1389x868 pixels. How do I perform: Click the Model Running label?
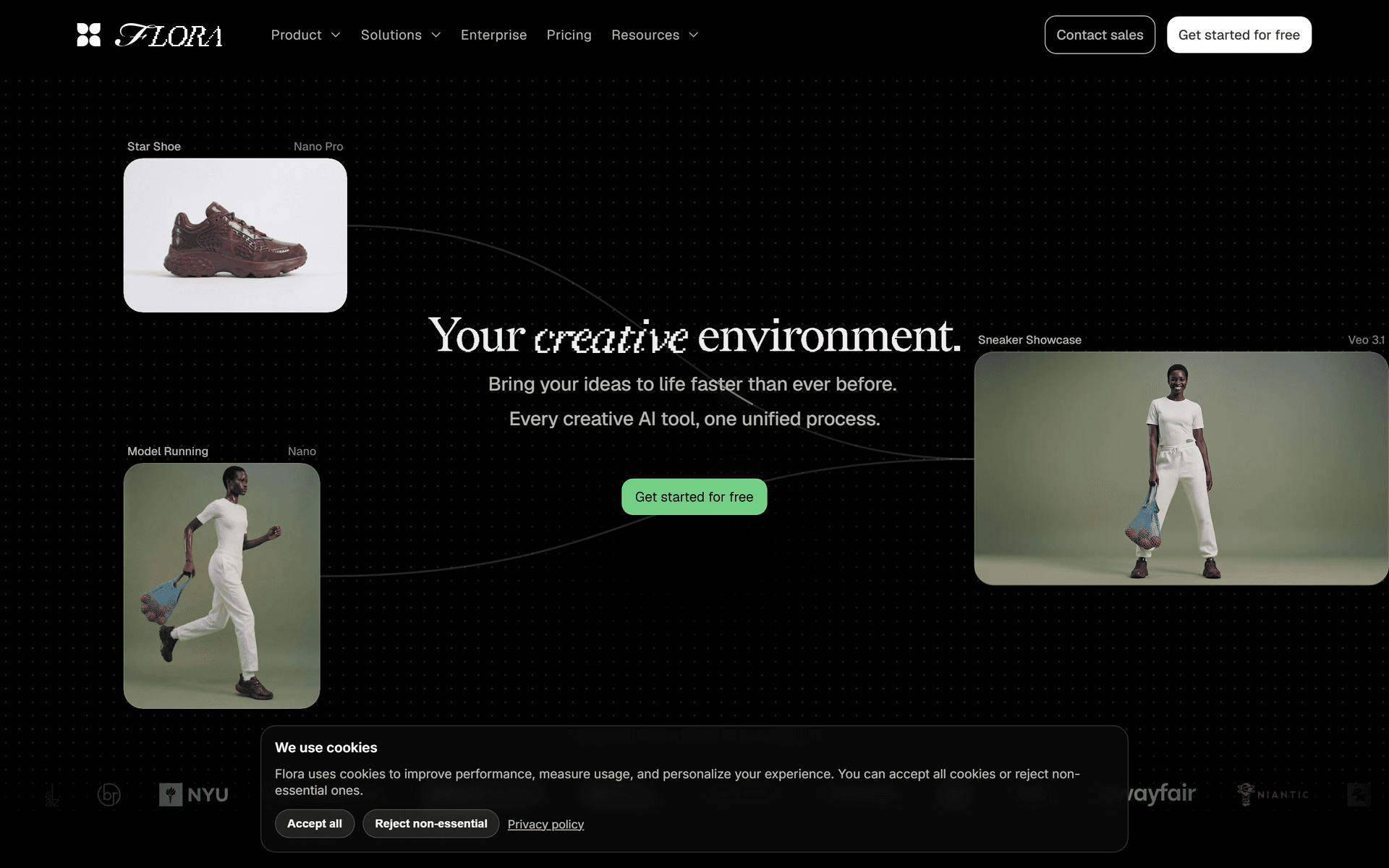pos(168,451)
